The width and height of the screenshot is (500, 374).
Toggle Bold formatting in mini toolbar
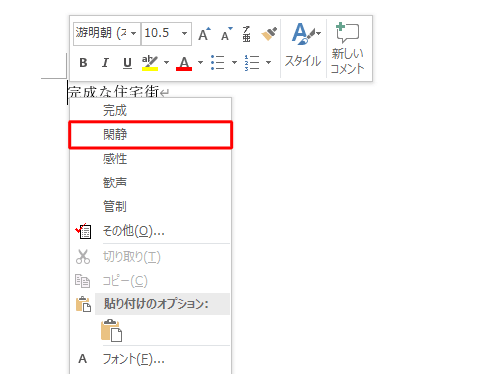pos(83,63)
